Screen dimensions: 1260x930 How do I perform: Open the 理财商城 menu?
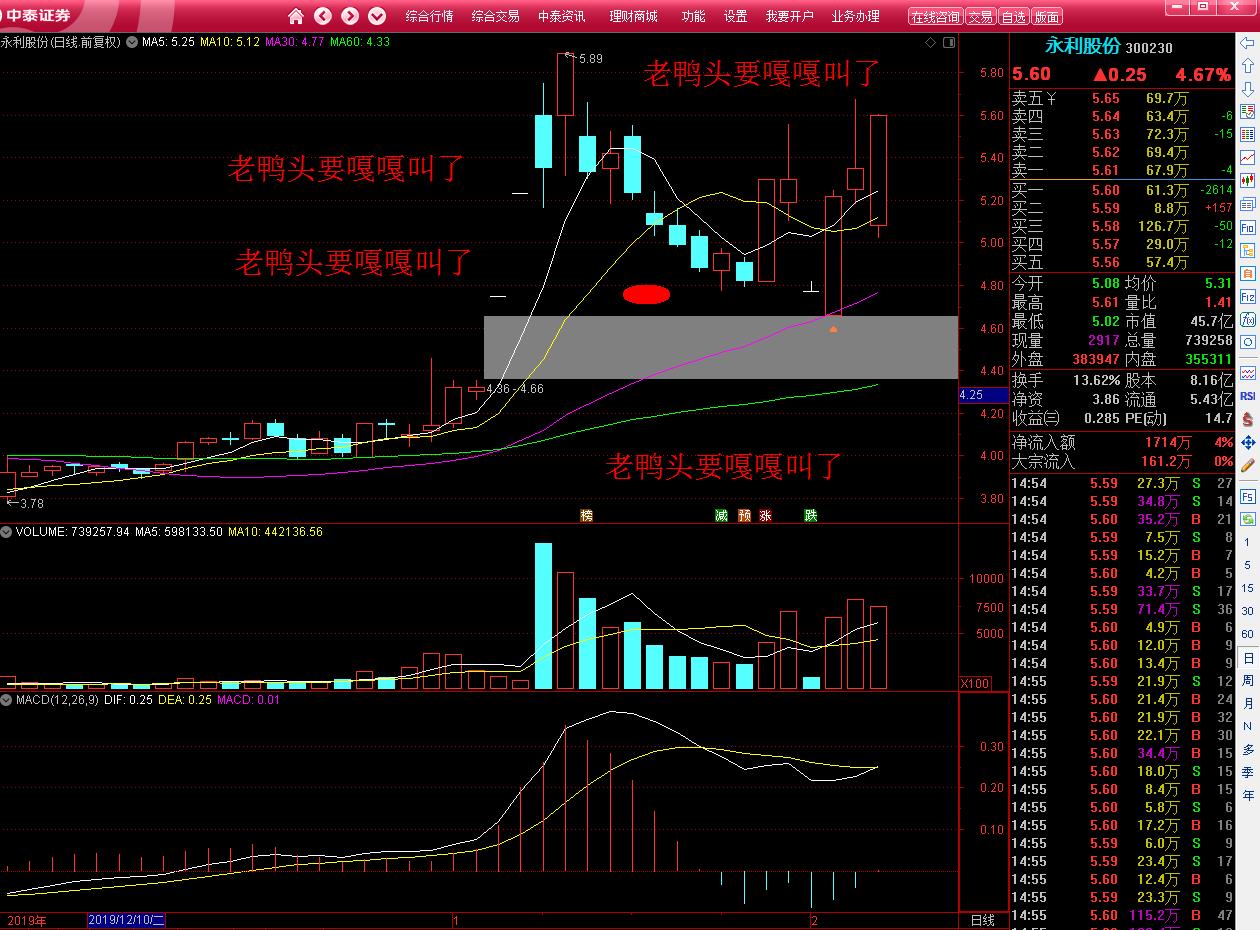click(633, 16)
